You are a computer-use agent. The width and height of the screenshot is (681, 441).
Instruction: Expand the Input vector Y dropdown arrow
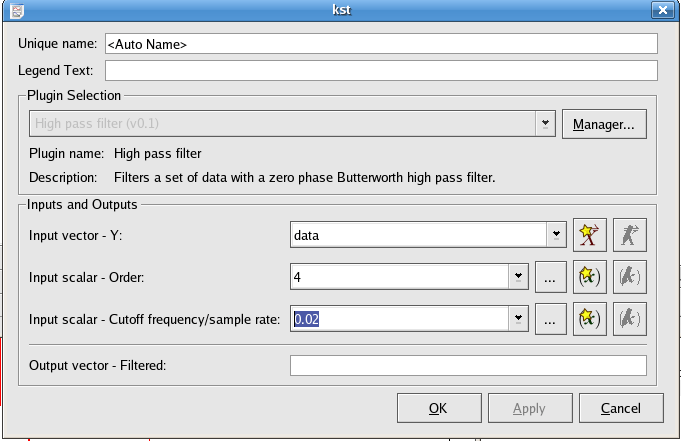(x=556, y=235)
